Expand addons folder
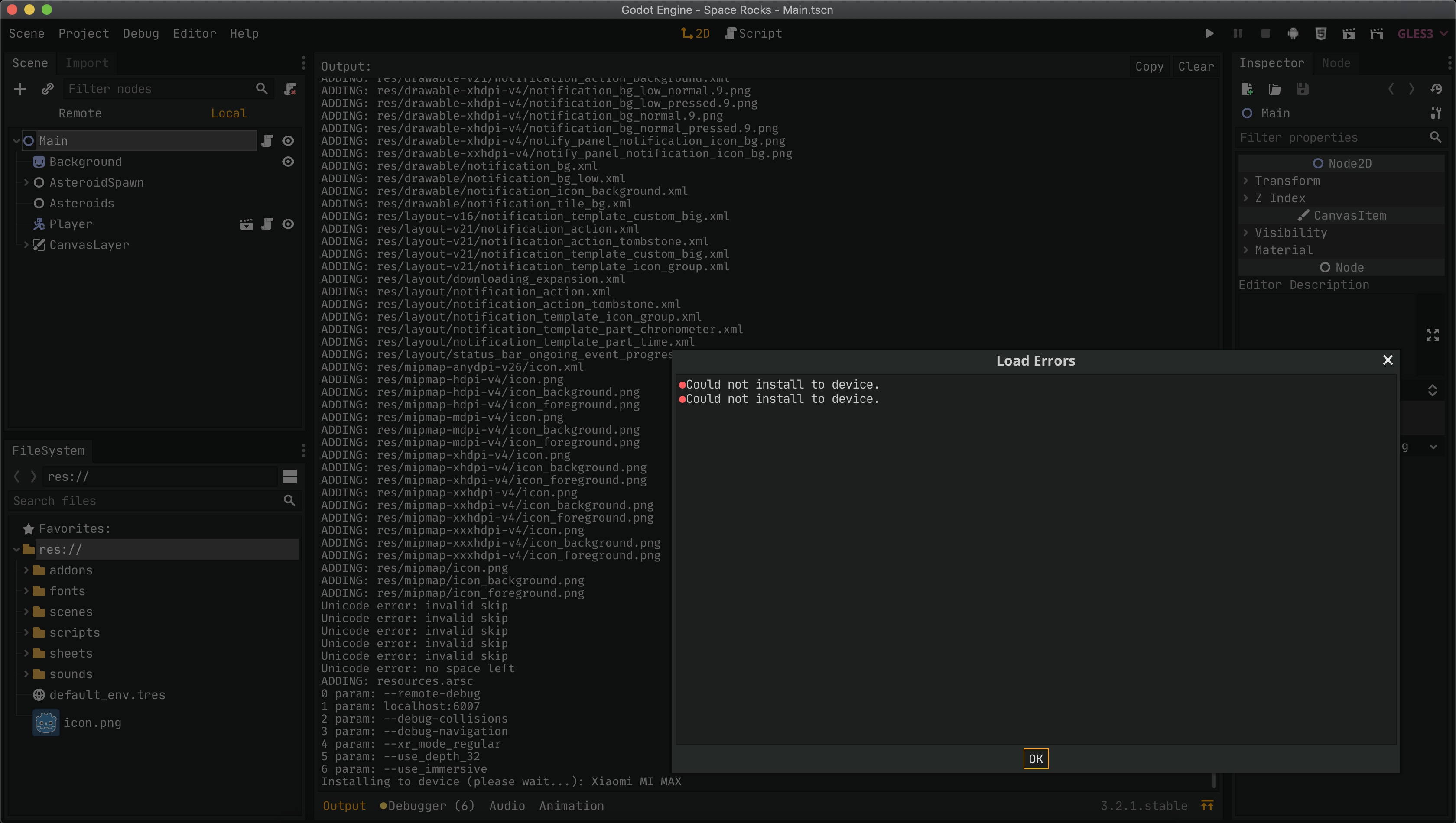Screen dimensions: 1456x823 (26, 570)
